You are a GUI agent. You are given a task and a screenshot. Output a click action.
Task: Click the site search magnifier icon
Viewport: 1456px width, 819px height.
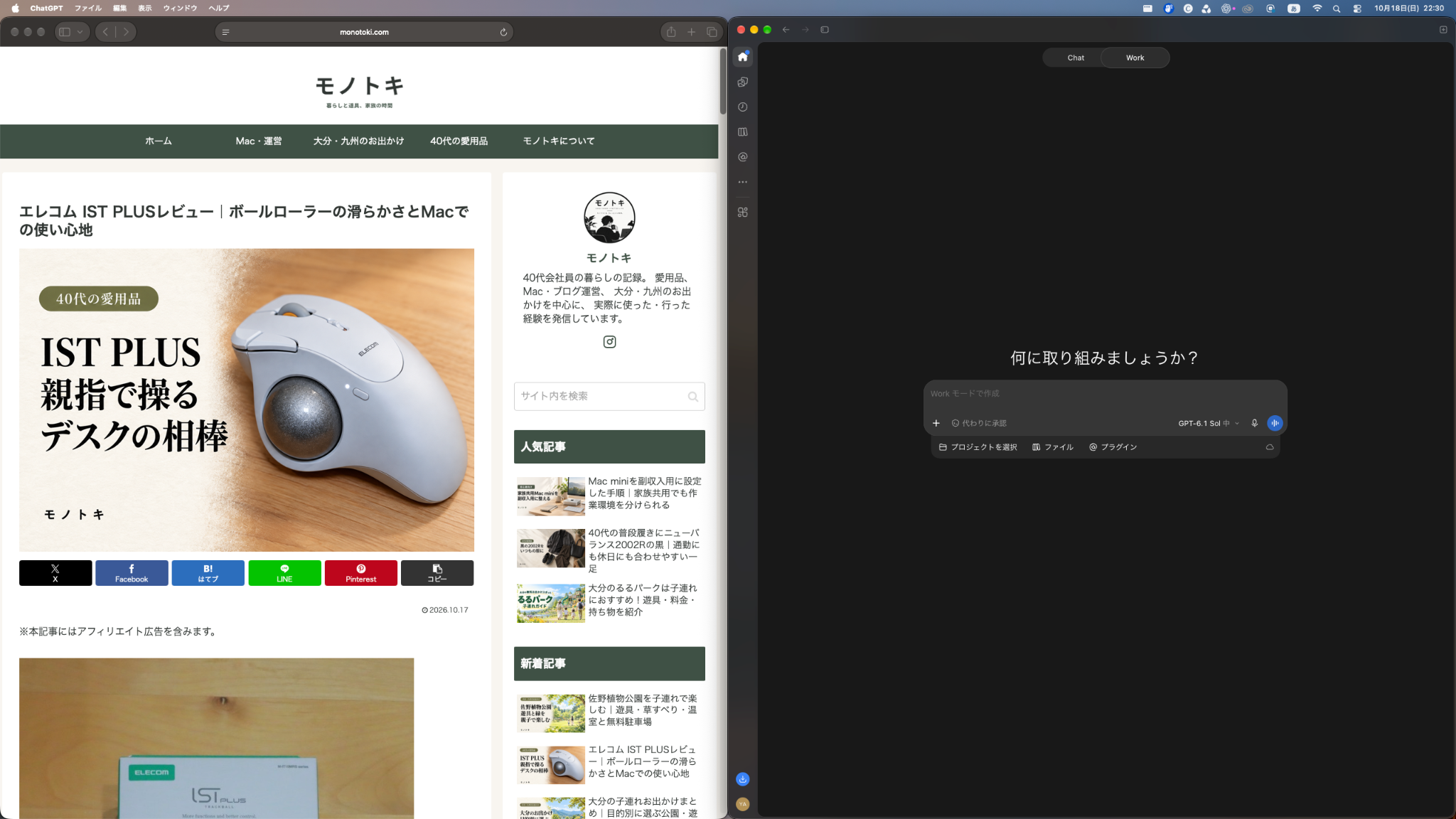(692, 397)
